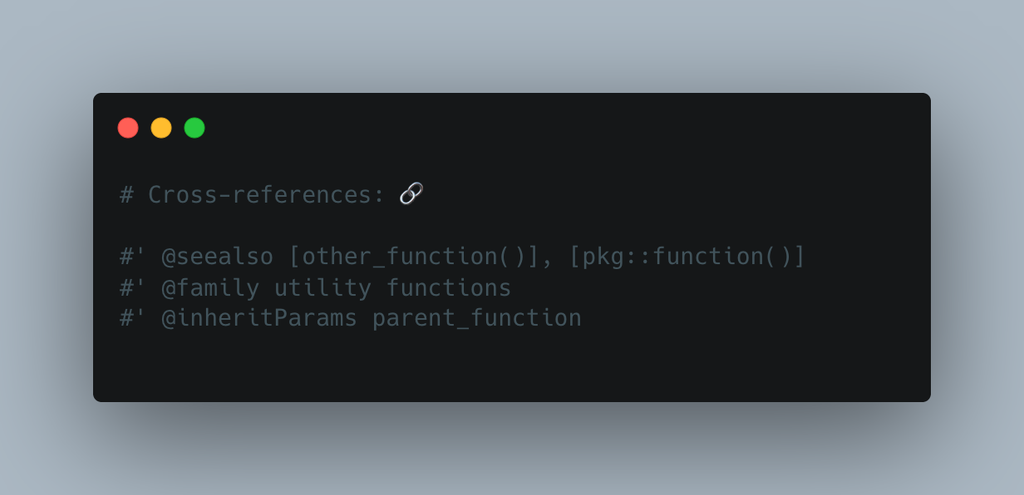
Task: Click the #' marker before @inheritParams
Action: click(134, 319)
